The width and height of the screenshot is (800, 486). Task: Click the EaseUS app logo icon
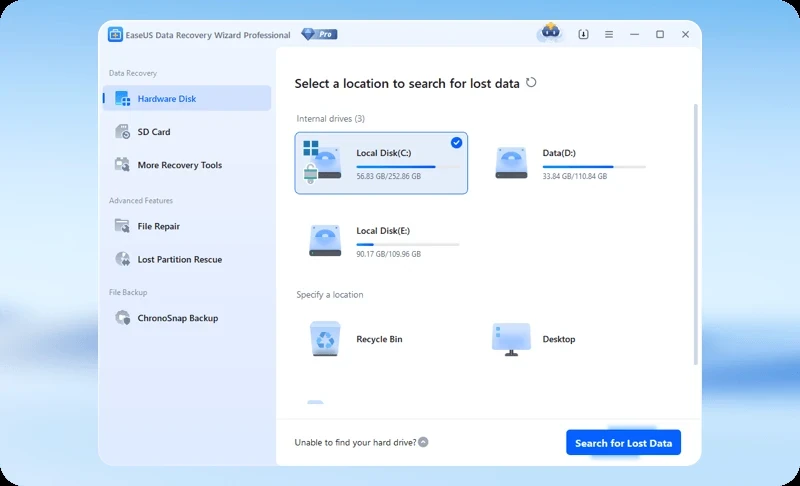115,35
